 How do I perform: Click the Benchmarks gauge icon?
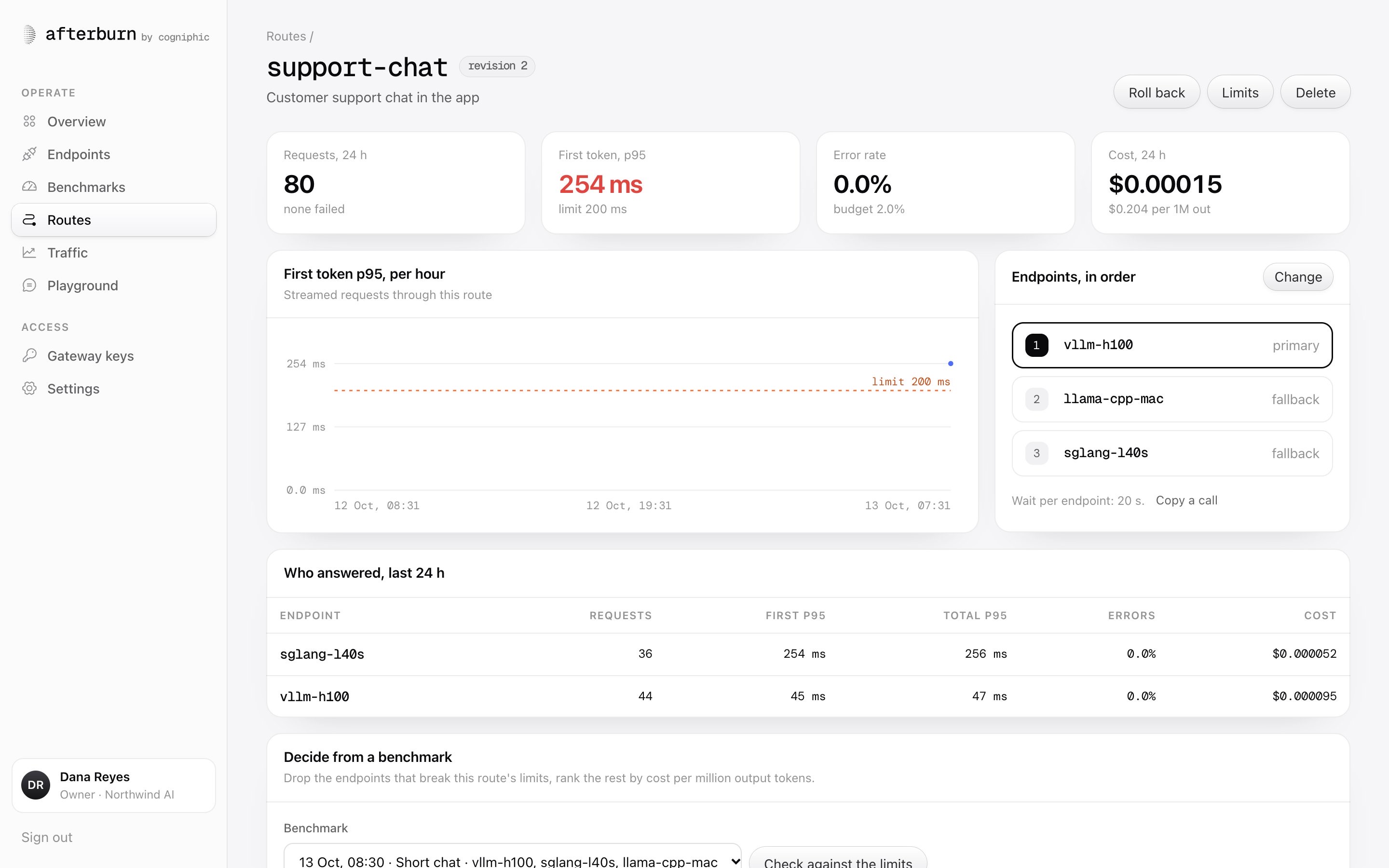tap(29, 187)
